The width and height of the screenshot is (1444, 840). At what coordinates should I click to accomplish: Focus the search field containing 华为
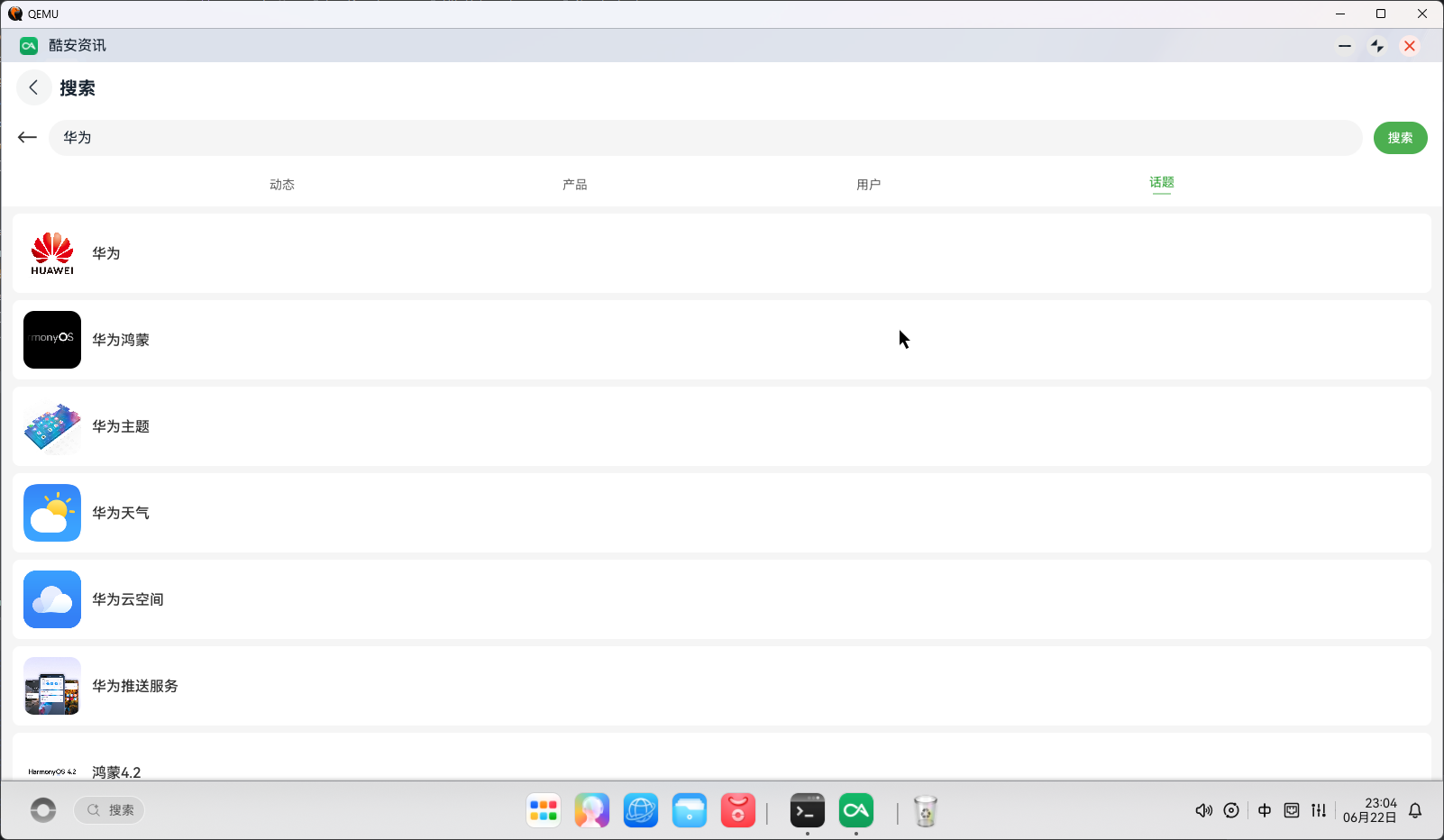point(705,138)
